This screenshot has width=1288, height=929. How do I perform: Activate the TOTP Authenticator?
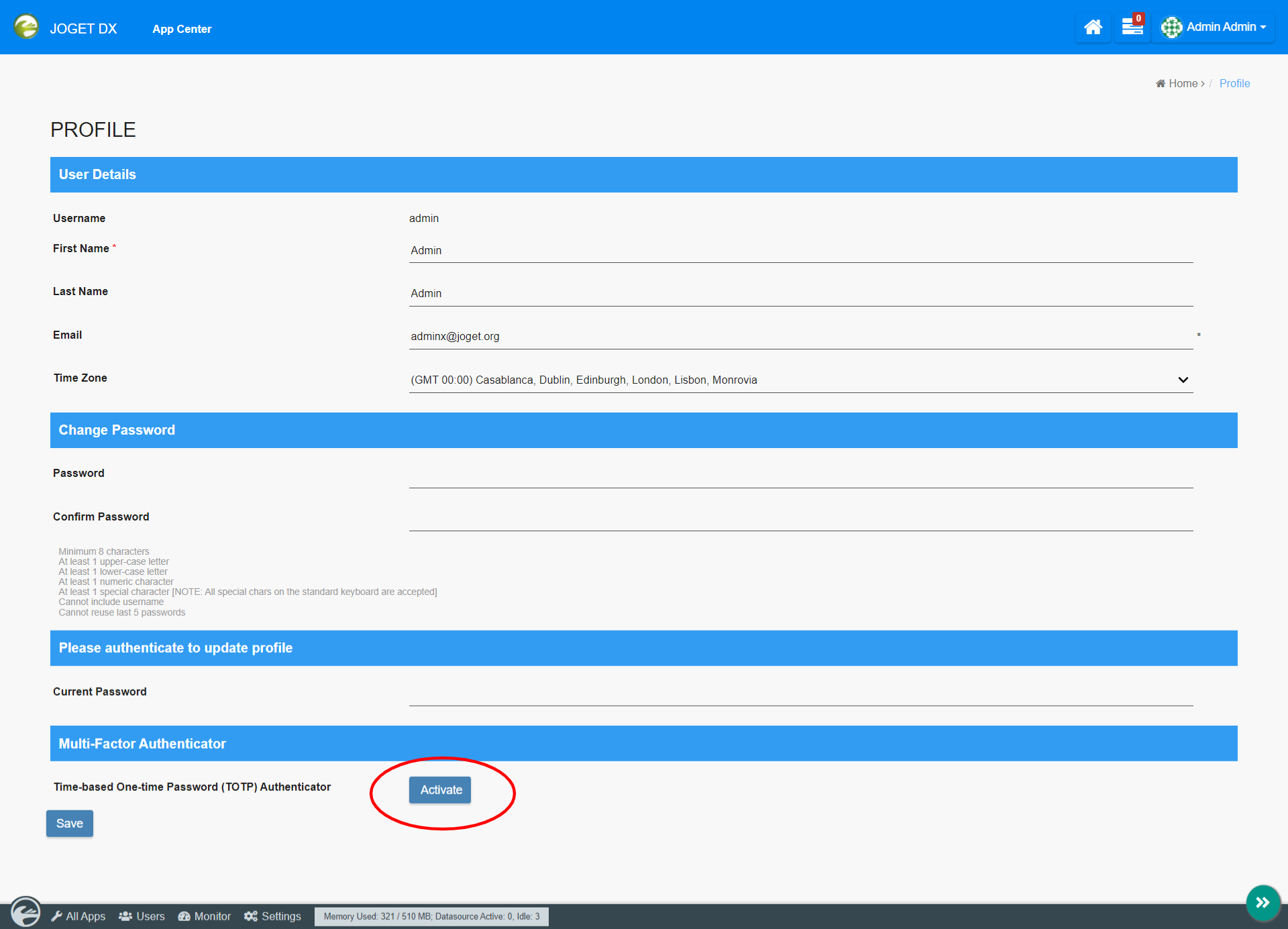440,789
